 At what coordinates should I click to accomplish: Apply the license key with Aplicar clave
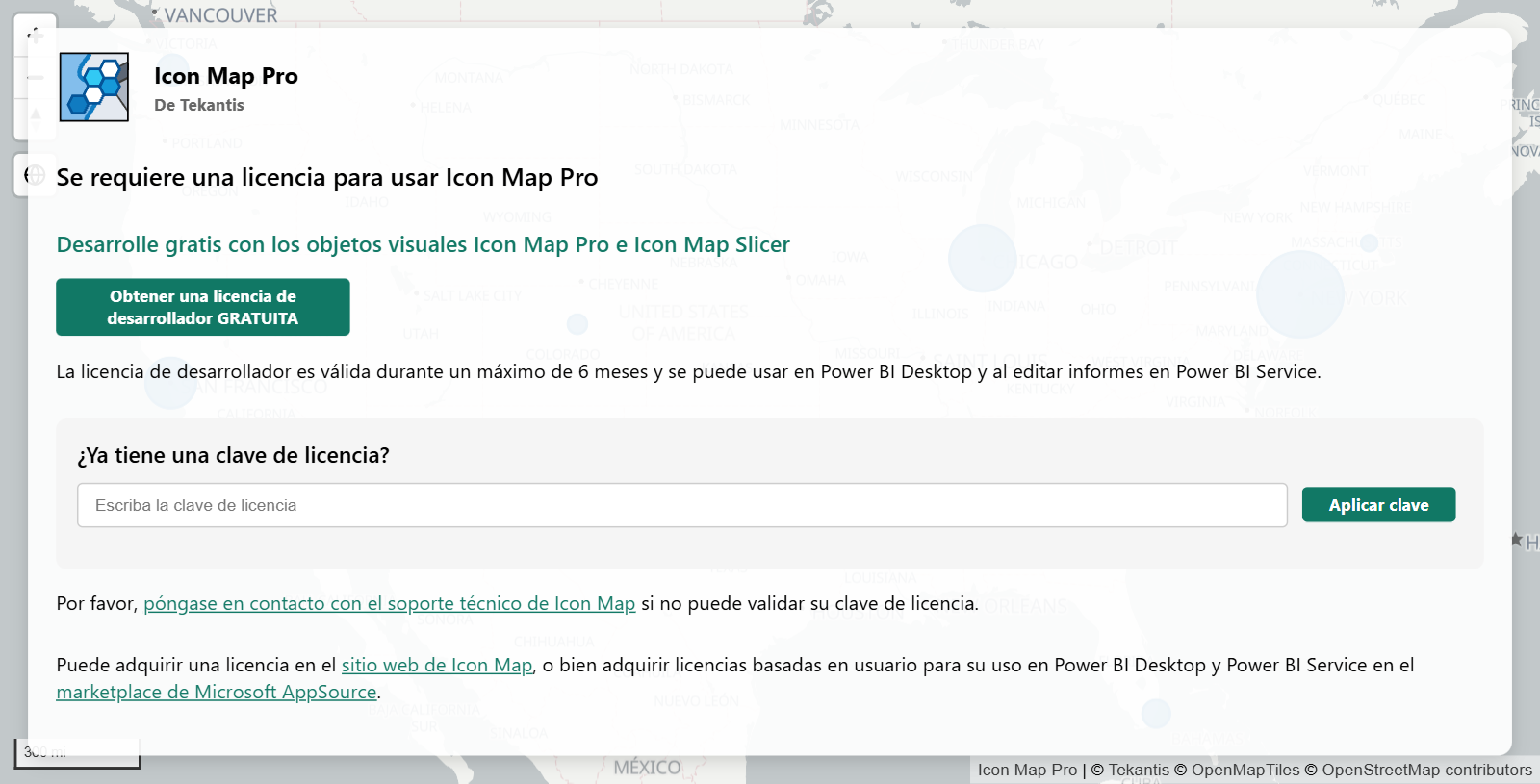click(1378, 505)
